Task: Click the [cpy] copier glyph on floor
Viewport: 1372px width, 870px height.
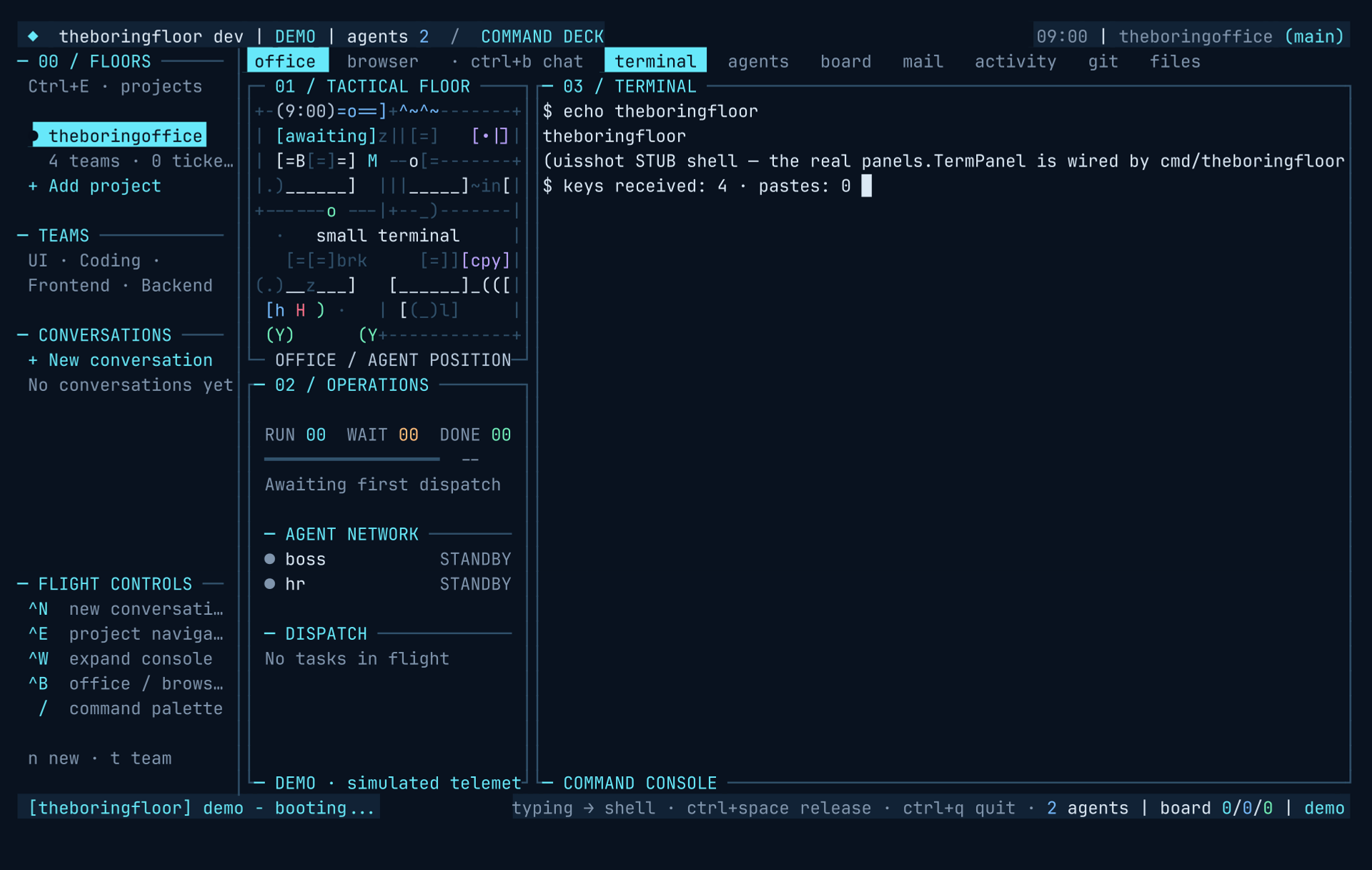Action: tap(486, 260)
